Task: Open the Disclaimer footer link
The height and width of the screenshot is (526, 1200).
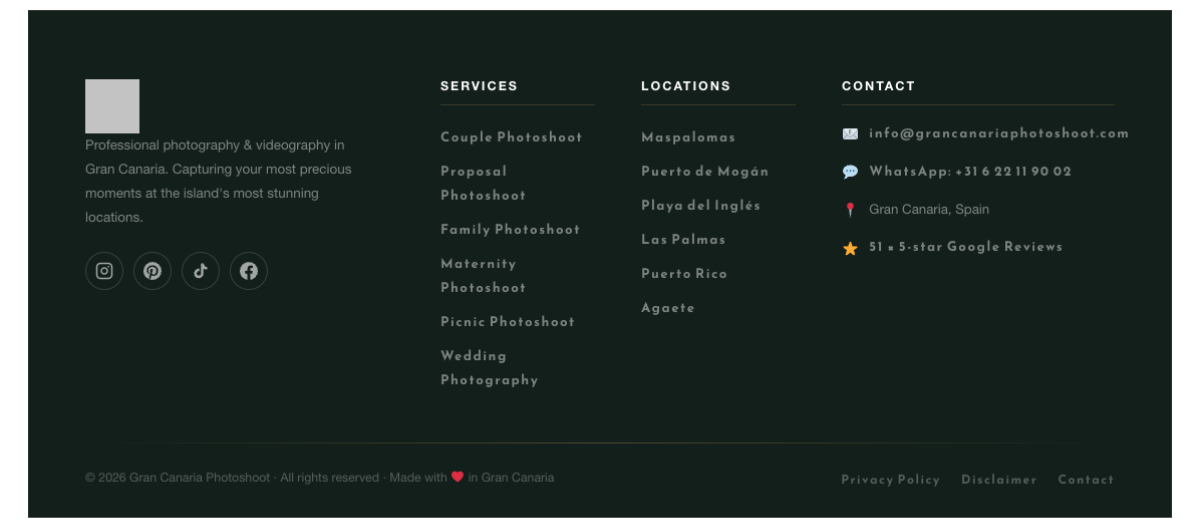Action: [x=999, y=480]
